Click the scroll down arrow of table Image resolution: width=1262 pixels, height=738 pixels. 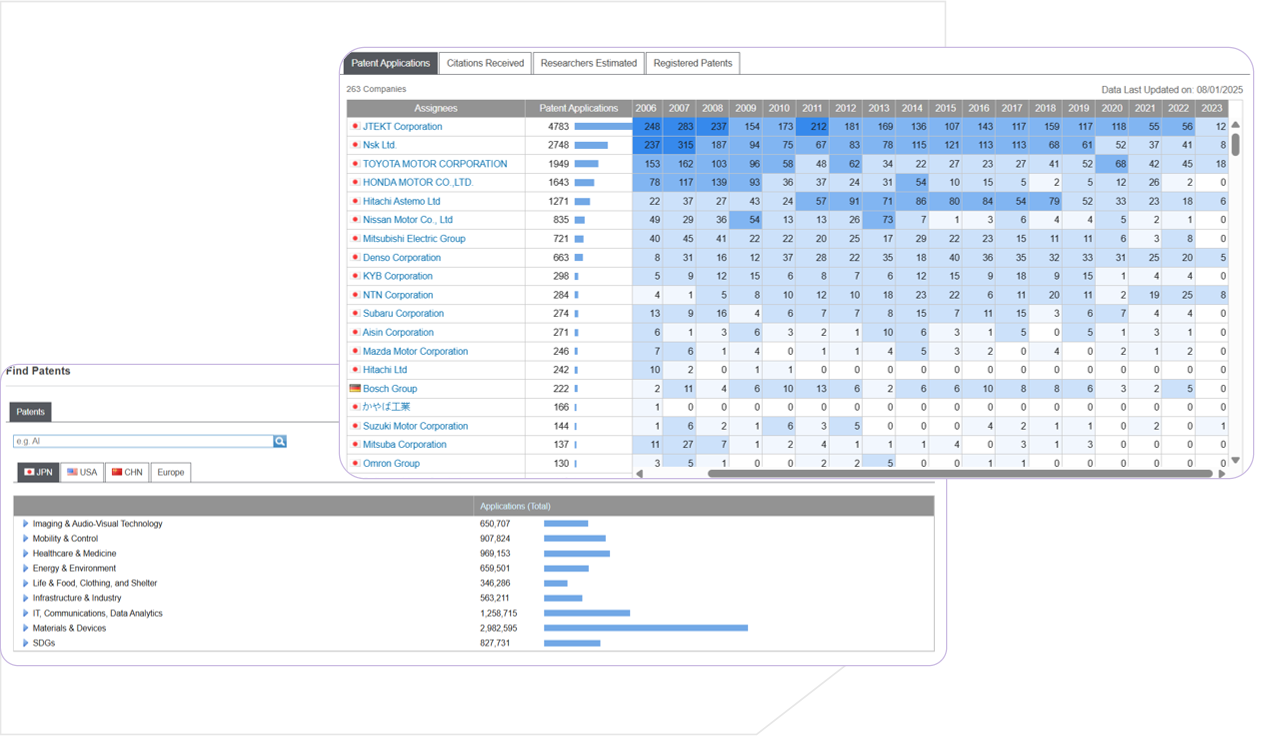tap(1235, 461)
